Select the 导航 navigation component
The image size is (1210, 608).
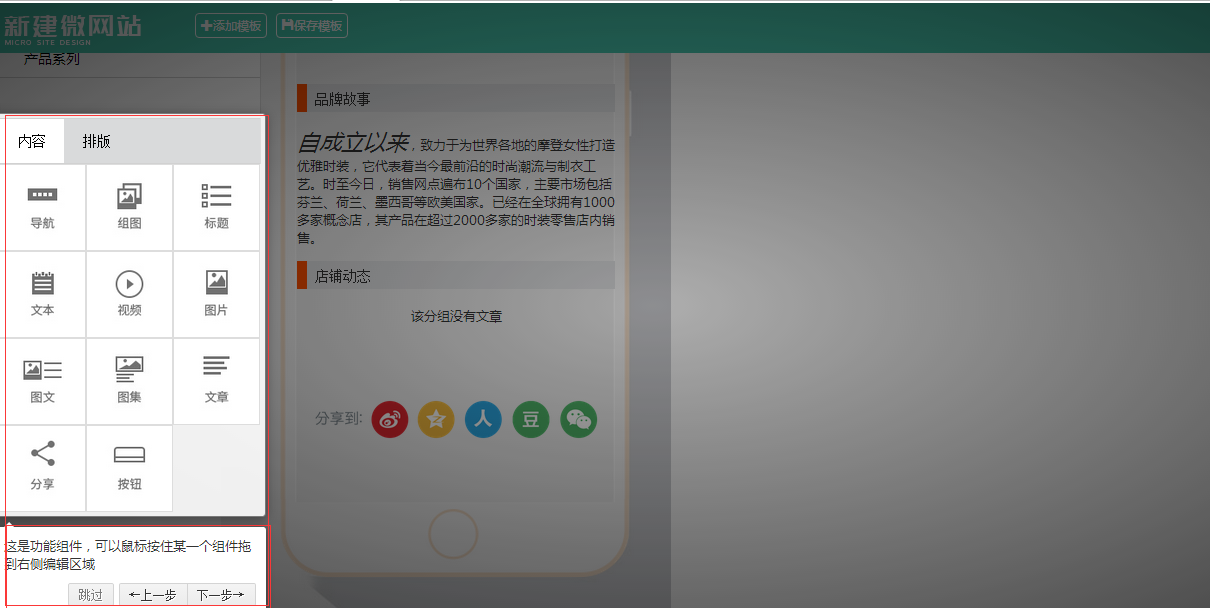(x=43, y=208)
